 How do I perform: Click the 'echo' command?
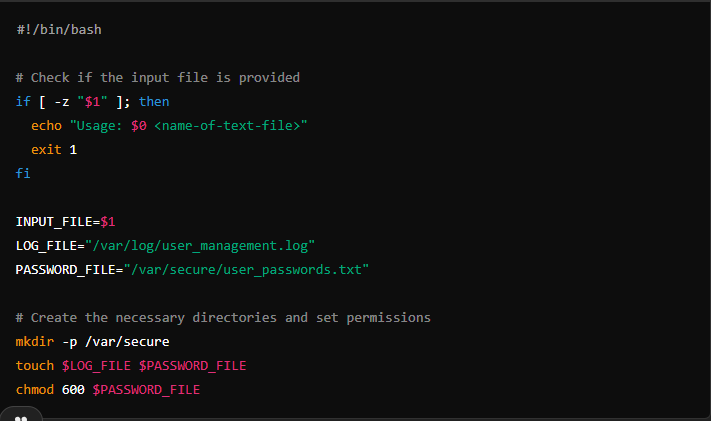pos(46,125)
